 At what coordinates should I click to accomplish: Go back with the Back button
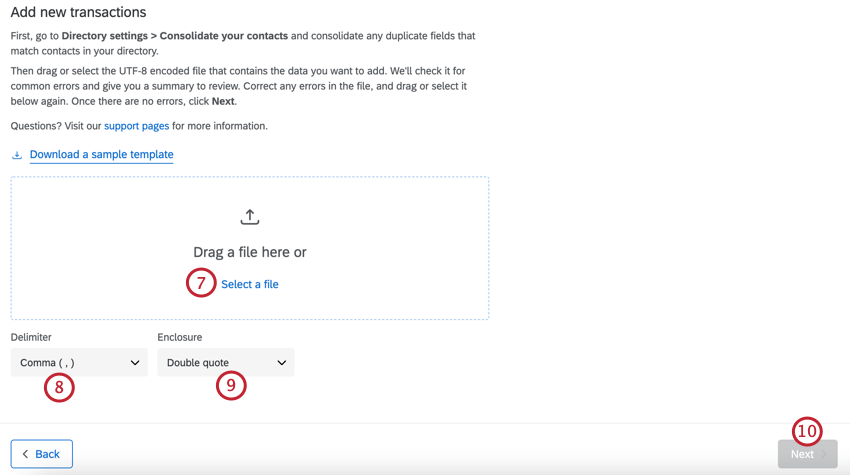[42, 454]
